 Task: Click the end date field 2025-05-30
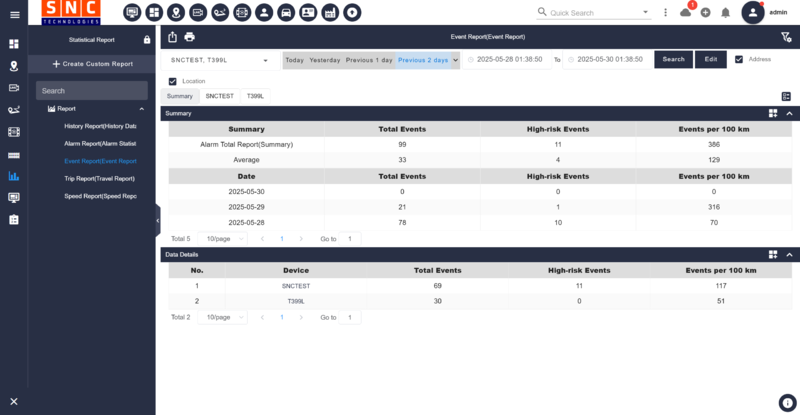(607, 60)
